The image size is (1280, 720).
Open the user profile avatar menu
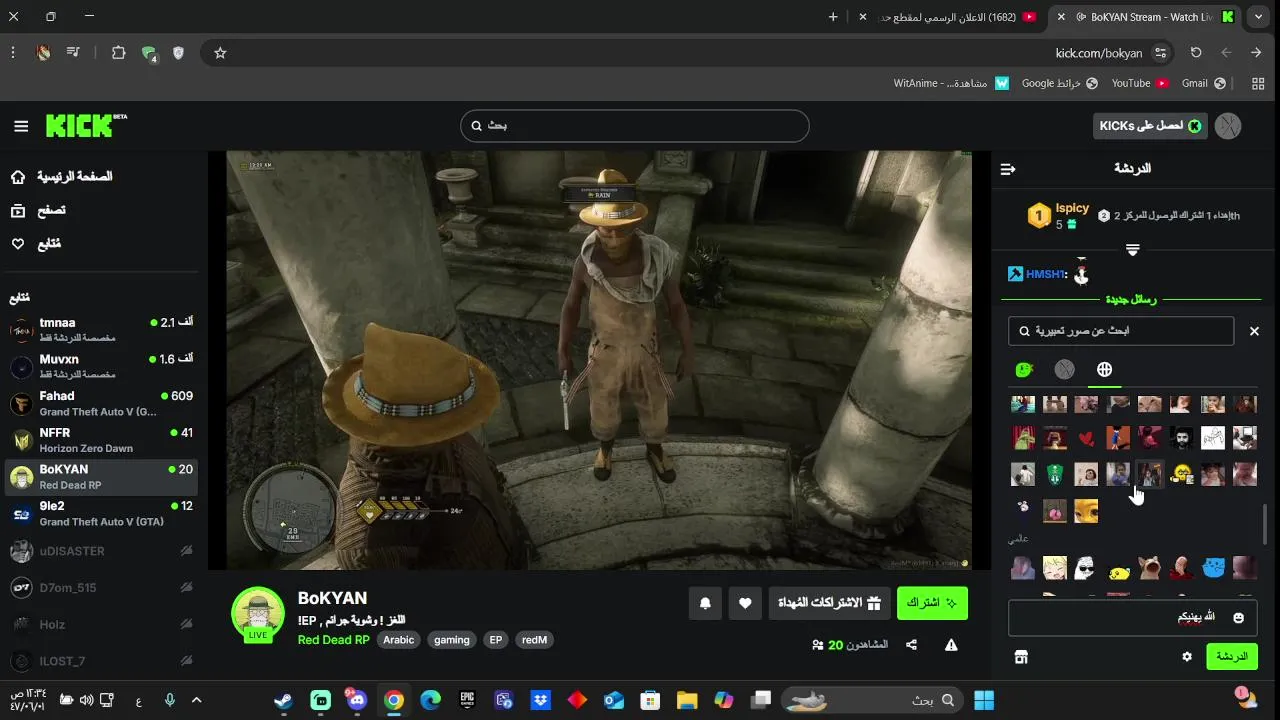pyautogui.click(x=1228, y=126)
